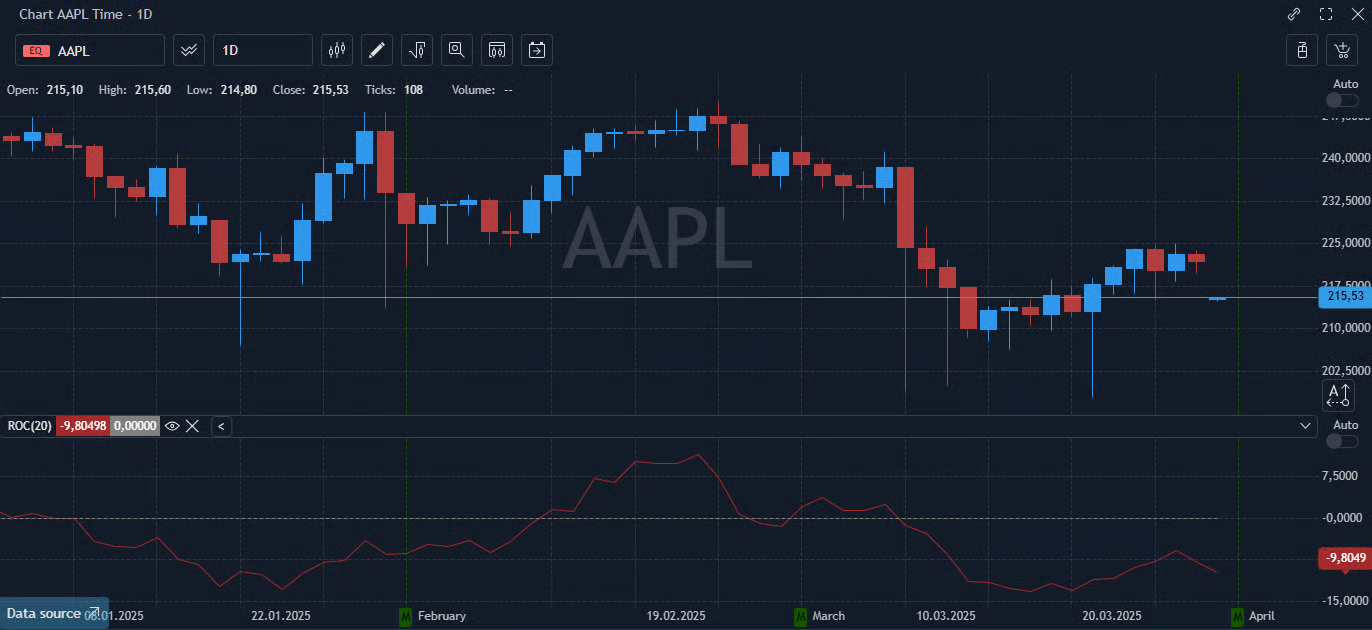This screenshot has height=630, width=1372.
Task: Click the mouse trading icon
Action: [1302, 50]
